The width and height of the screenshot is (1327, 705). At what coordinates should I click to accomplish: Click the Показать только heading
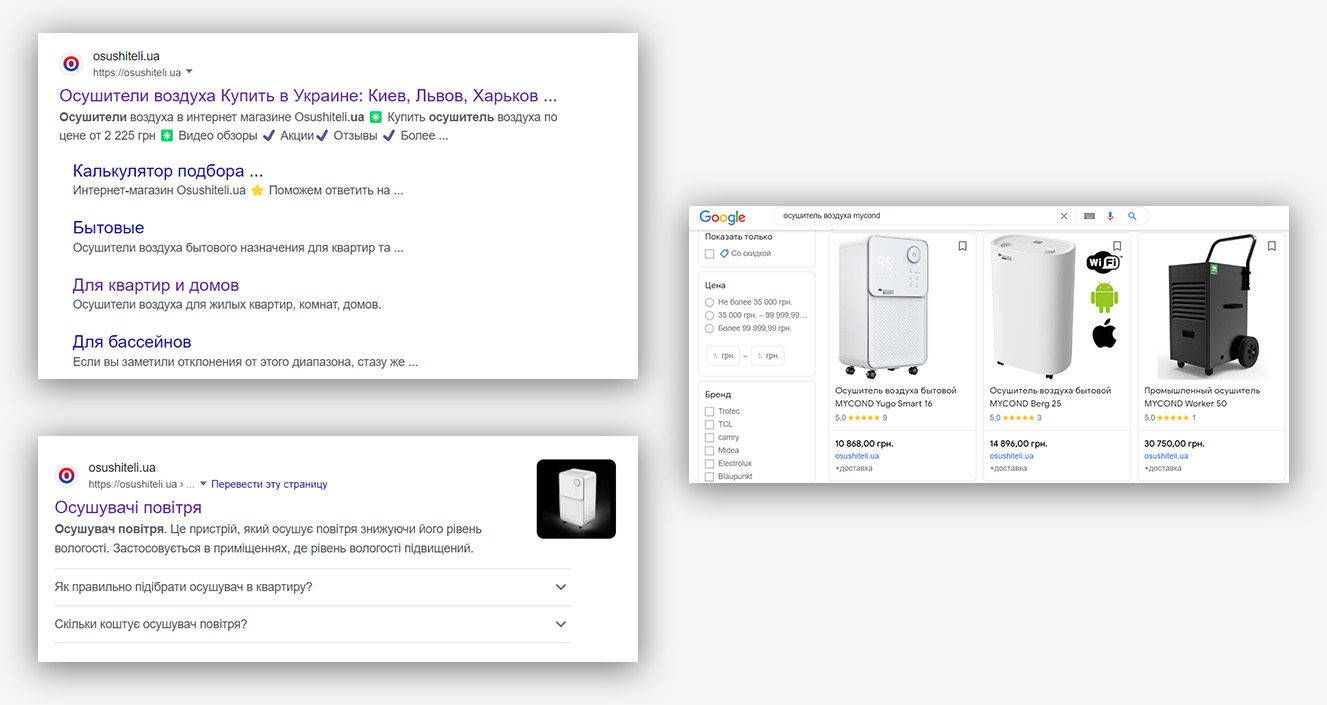[x=738, y=237]
